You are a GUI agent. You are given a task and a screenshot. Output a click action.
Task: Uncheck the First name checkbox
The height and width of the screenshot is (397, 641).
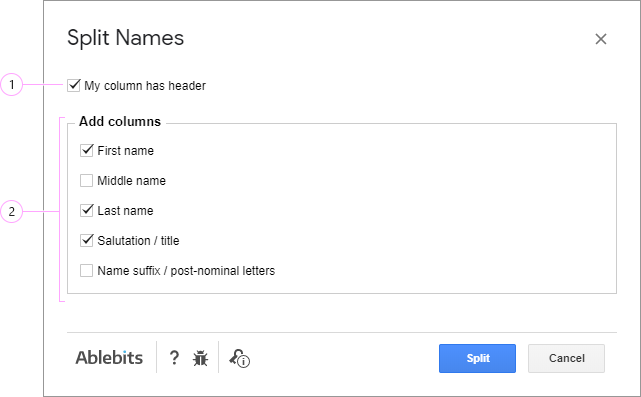point(87,150)
